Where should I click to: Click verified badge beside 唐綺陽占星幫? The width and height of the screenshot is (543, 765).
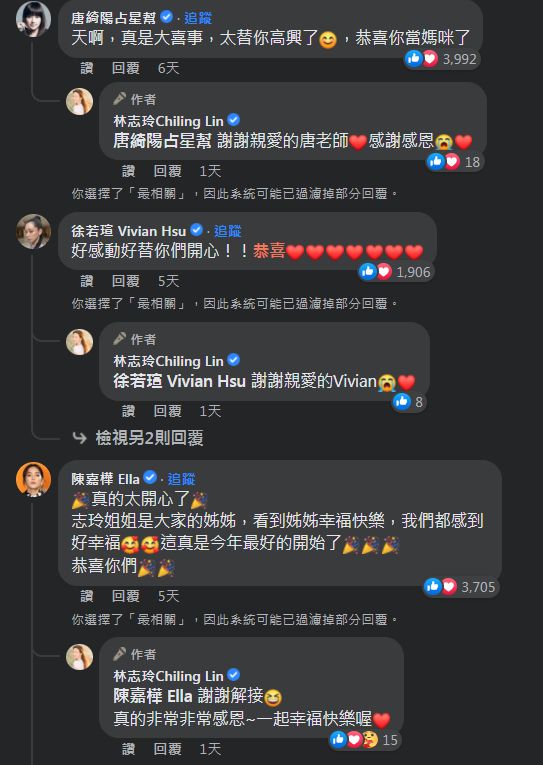(x=166, y=17)
